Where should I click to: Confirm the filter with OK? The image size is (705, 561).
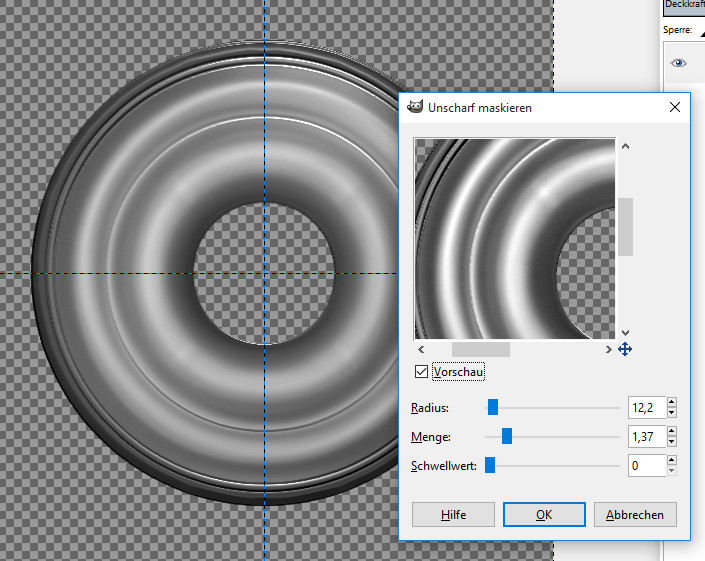(x=544, y=514)
